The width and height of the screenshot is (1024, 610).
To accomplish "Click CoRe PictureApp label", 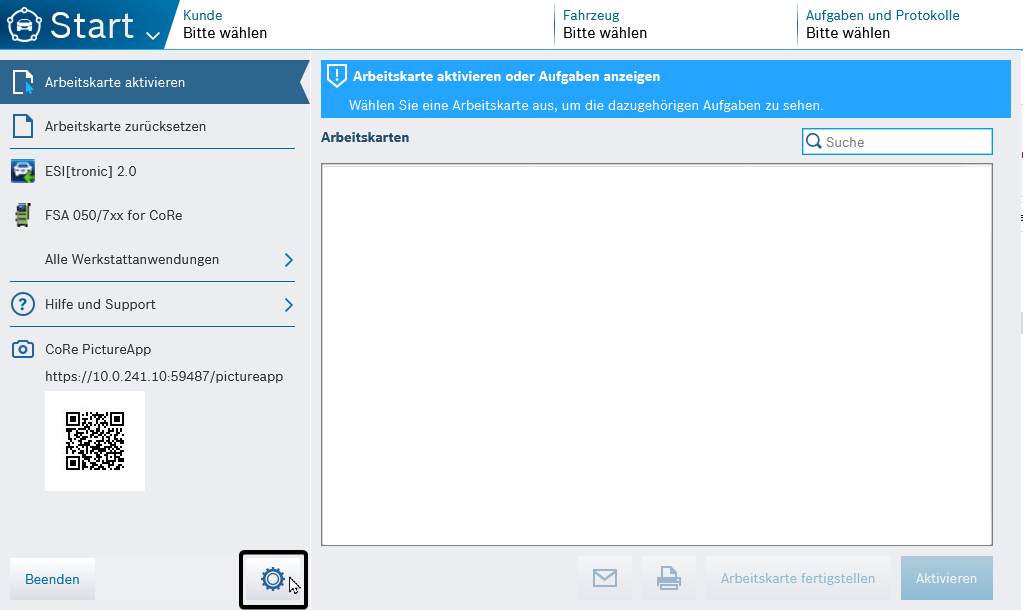I will tap(98, 349).
